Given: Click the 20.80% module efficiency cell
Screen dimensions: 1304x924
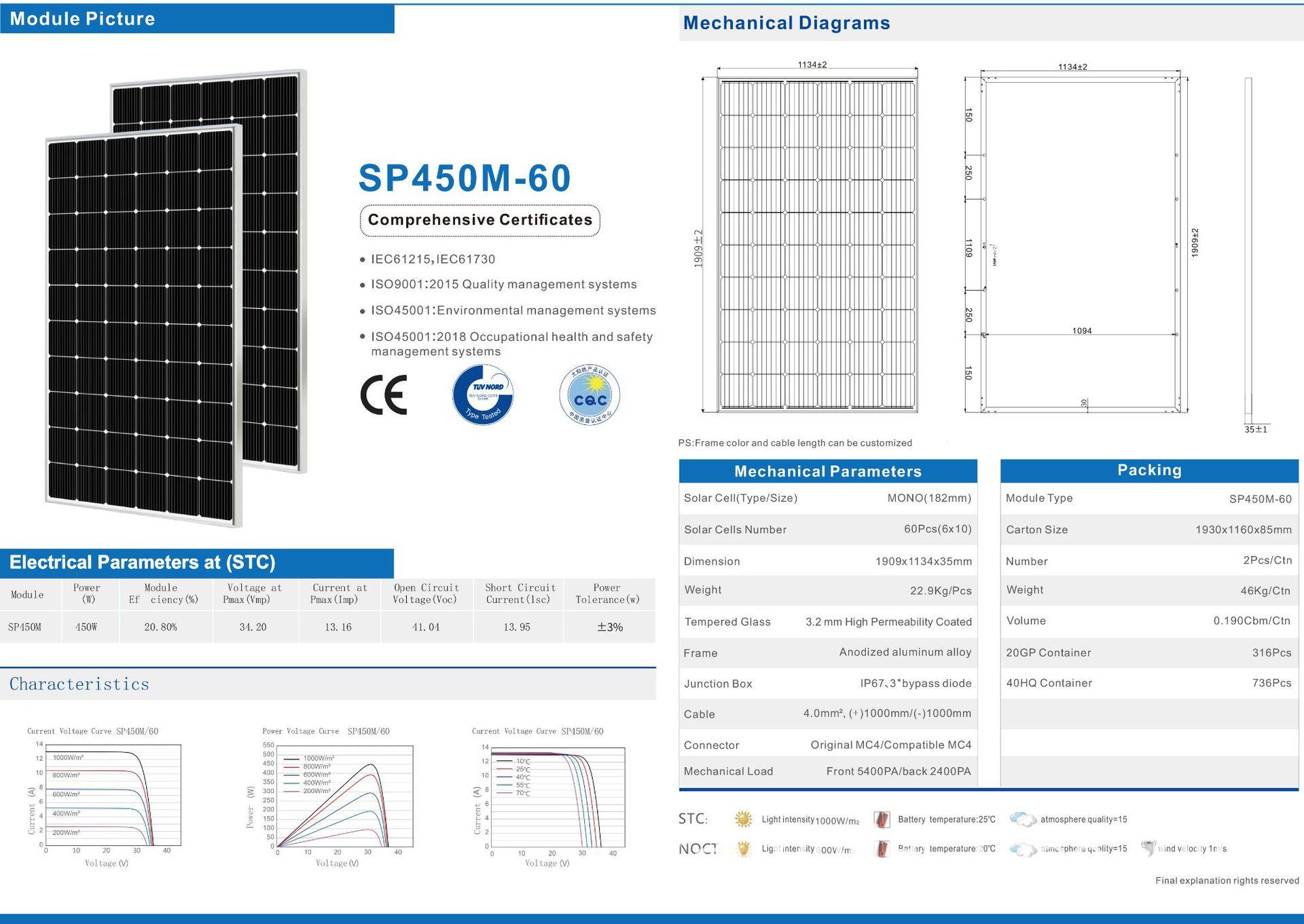Looking at the screenshot, I should [160, 627].
